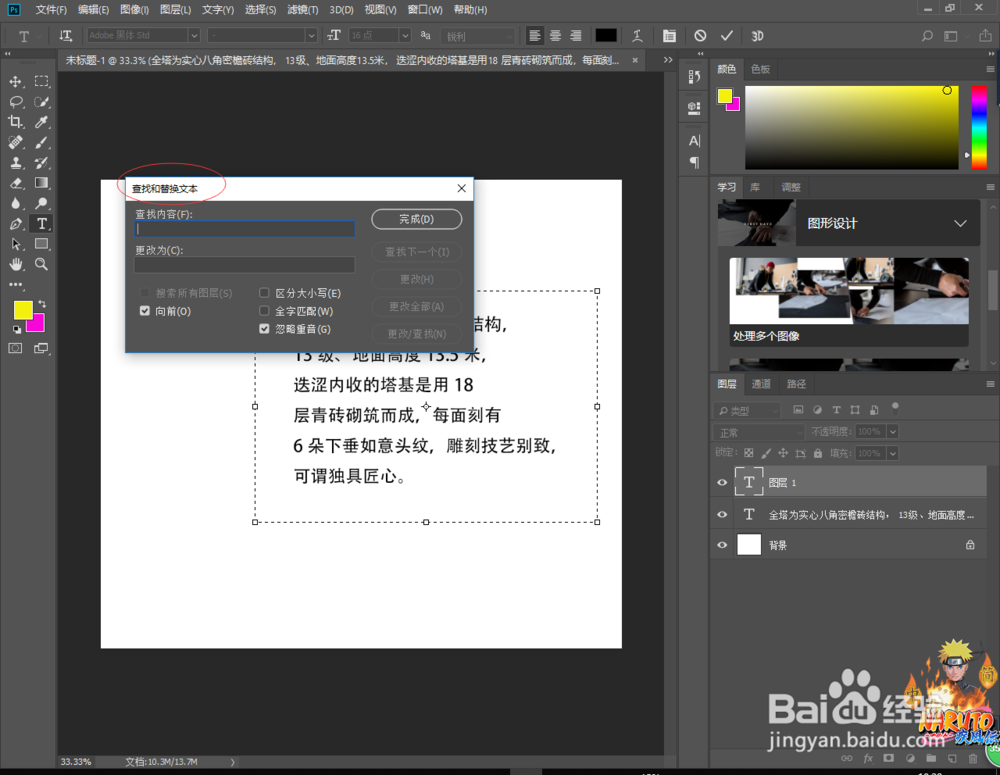The height and width of the screenshot is (775, 1000).
Task: Select the Move tool
Action: 15,82
